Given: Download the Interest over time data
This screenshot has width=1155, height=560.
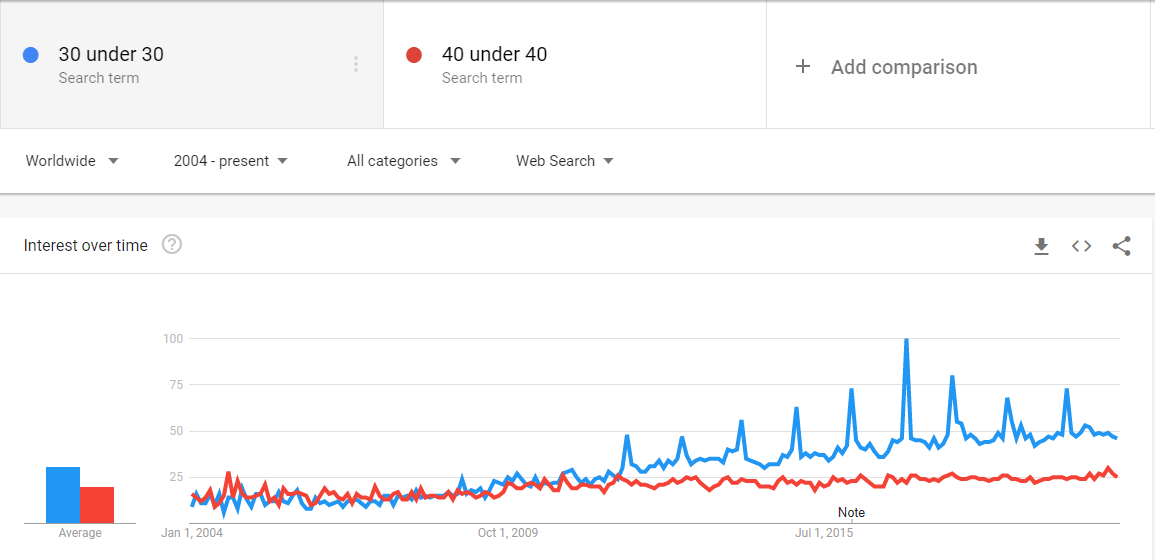Looking at the screenshot, I should [1041, 246].
